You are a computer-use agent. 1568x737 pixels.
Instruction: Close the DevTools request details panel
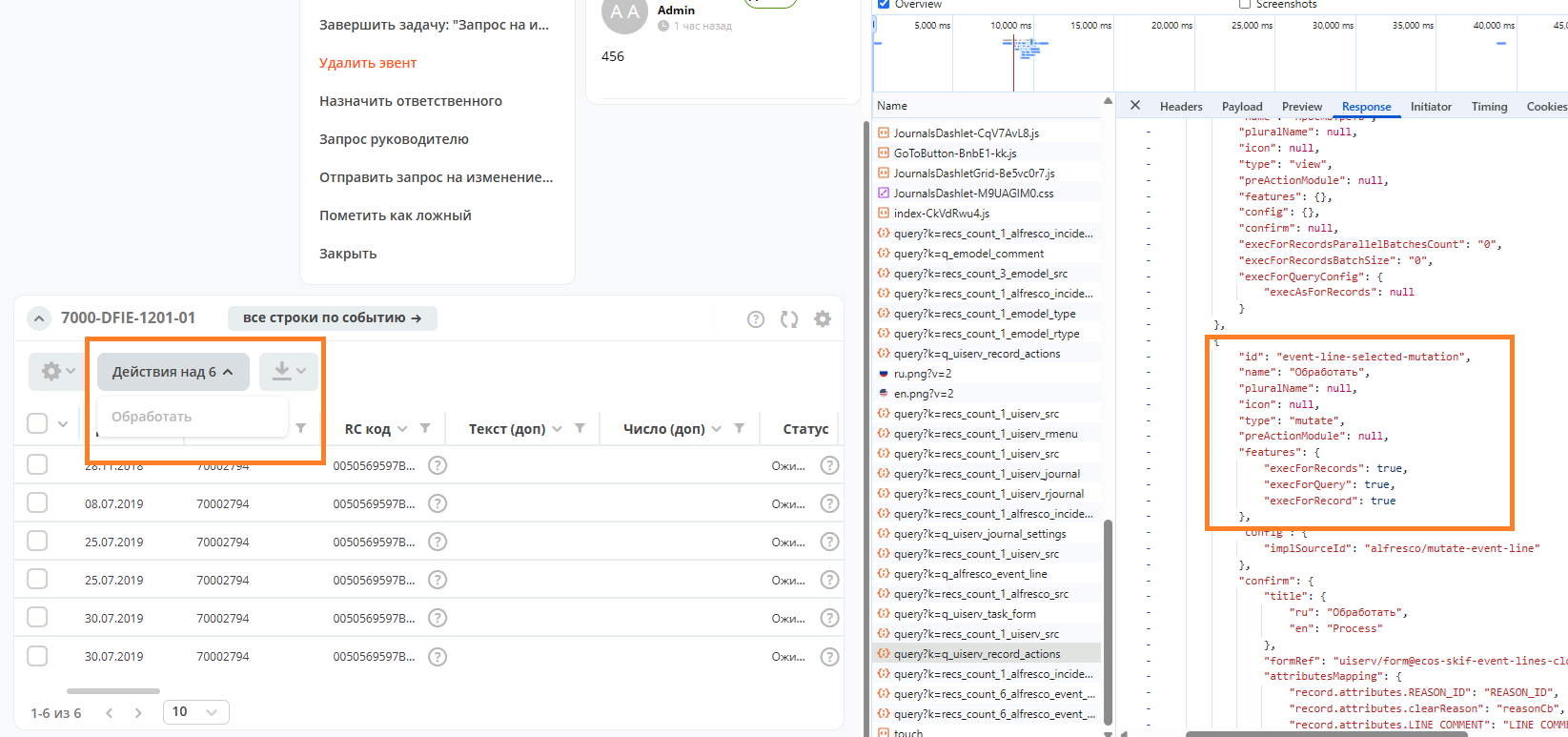[x=1135, y=106]
